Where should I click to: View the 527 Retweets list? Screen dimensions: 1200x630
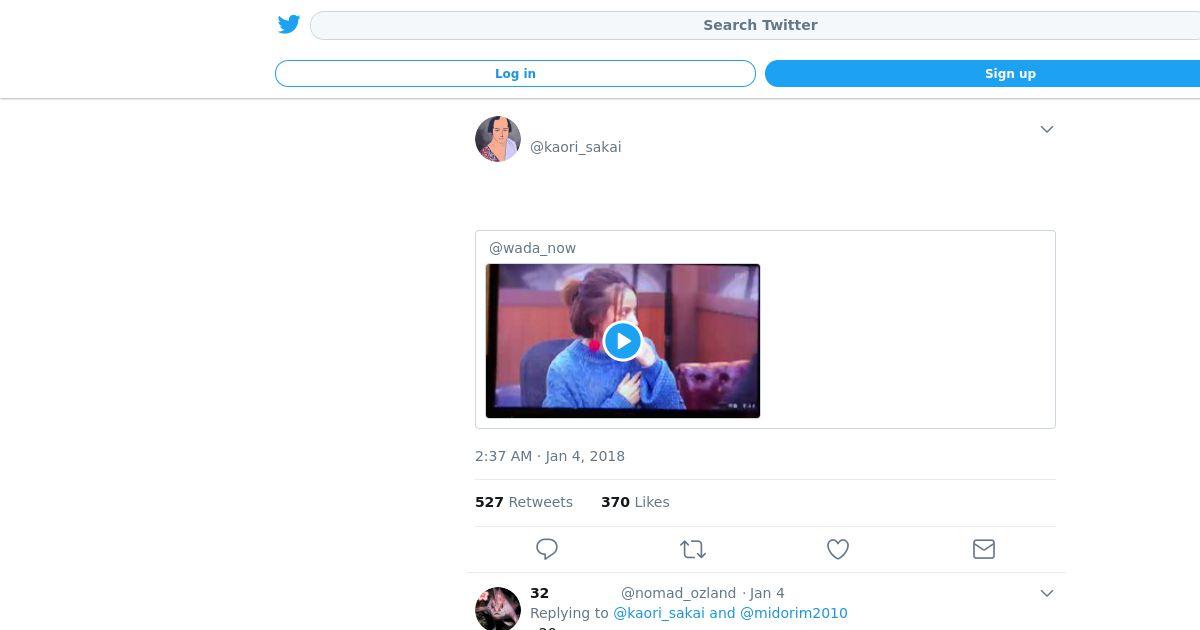[x=524, y=502]
